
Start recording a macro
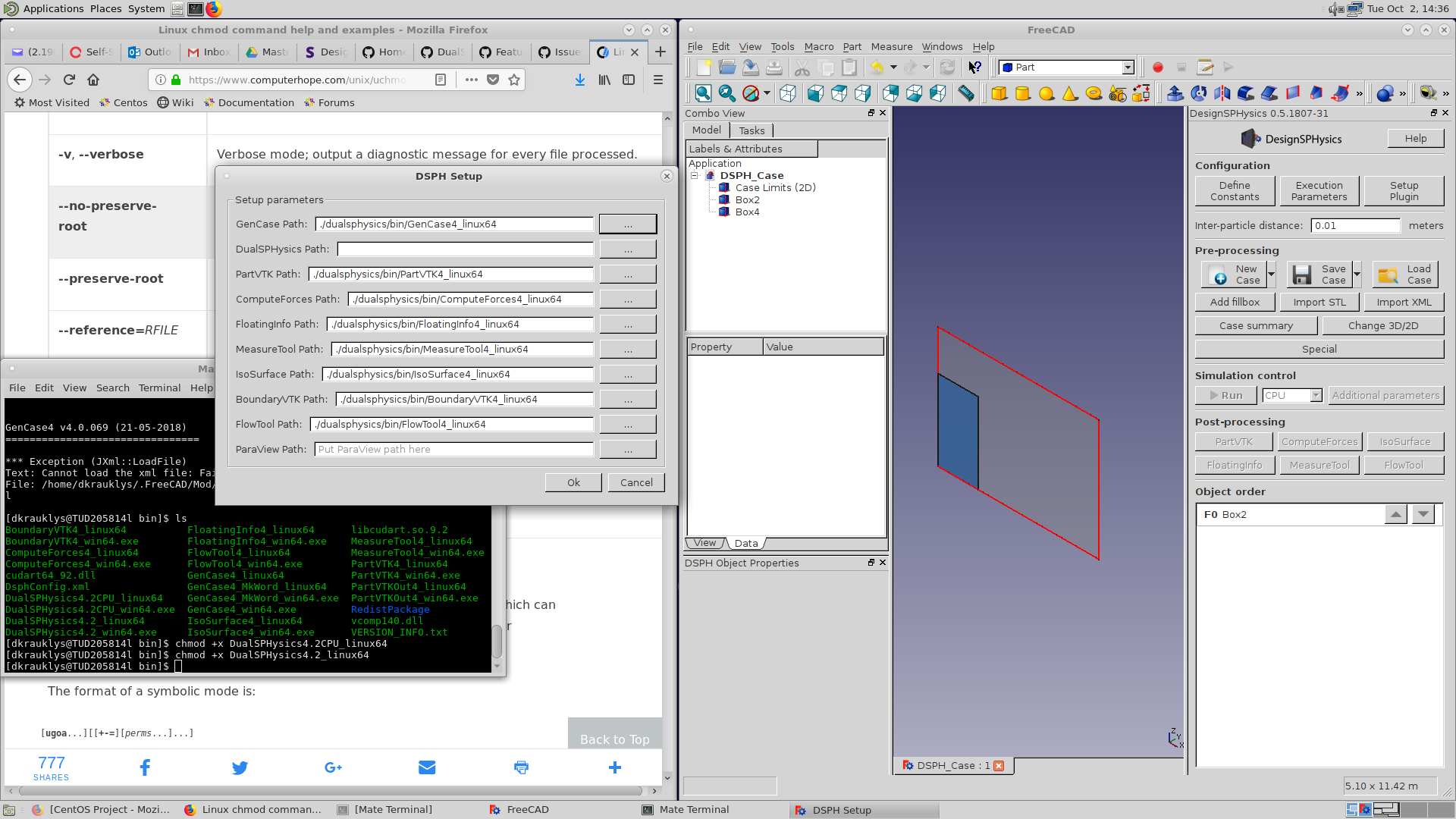click(1158, 67)
